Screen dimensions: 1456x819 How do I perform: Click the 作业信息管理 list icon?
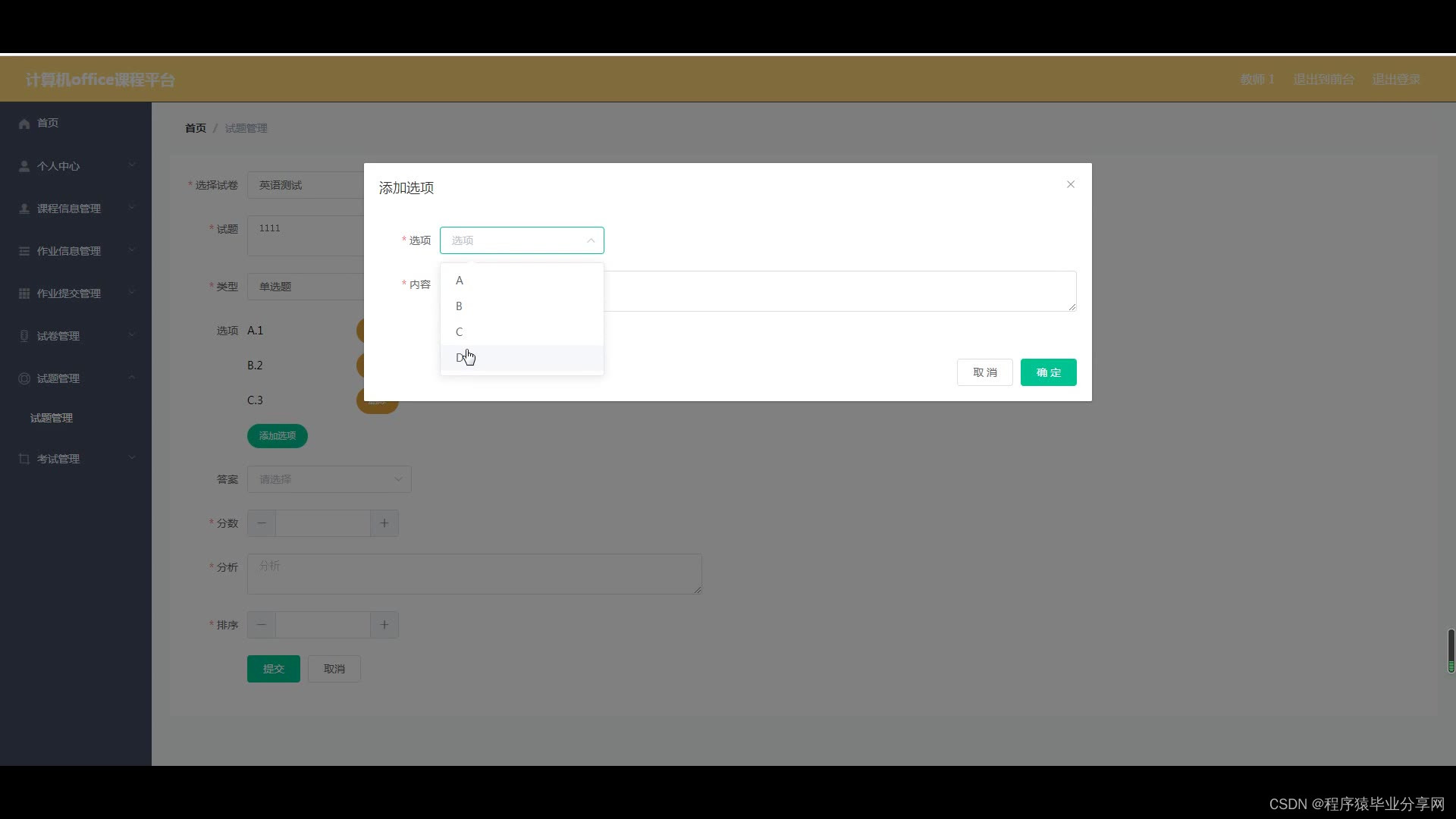coord(24,251)
